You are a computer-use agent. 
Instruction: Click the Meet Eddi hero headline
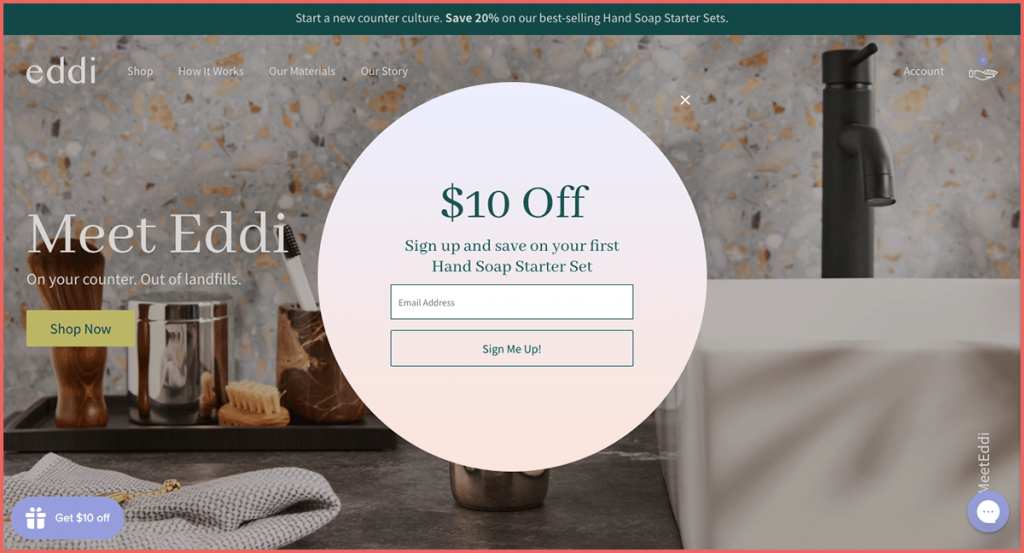[157, 234]
